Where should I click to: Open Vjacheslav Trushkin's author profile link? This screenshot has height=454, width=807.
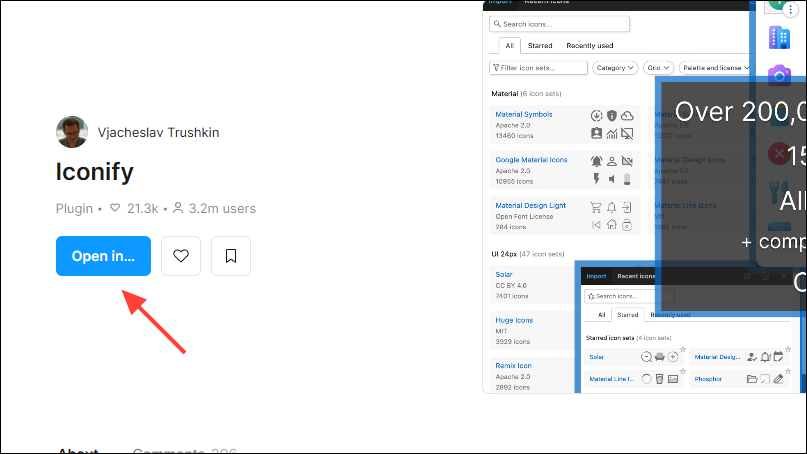click(x=159, y=132)
